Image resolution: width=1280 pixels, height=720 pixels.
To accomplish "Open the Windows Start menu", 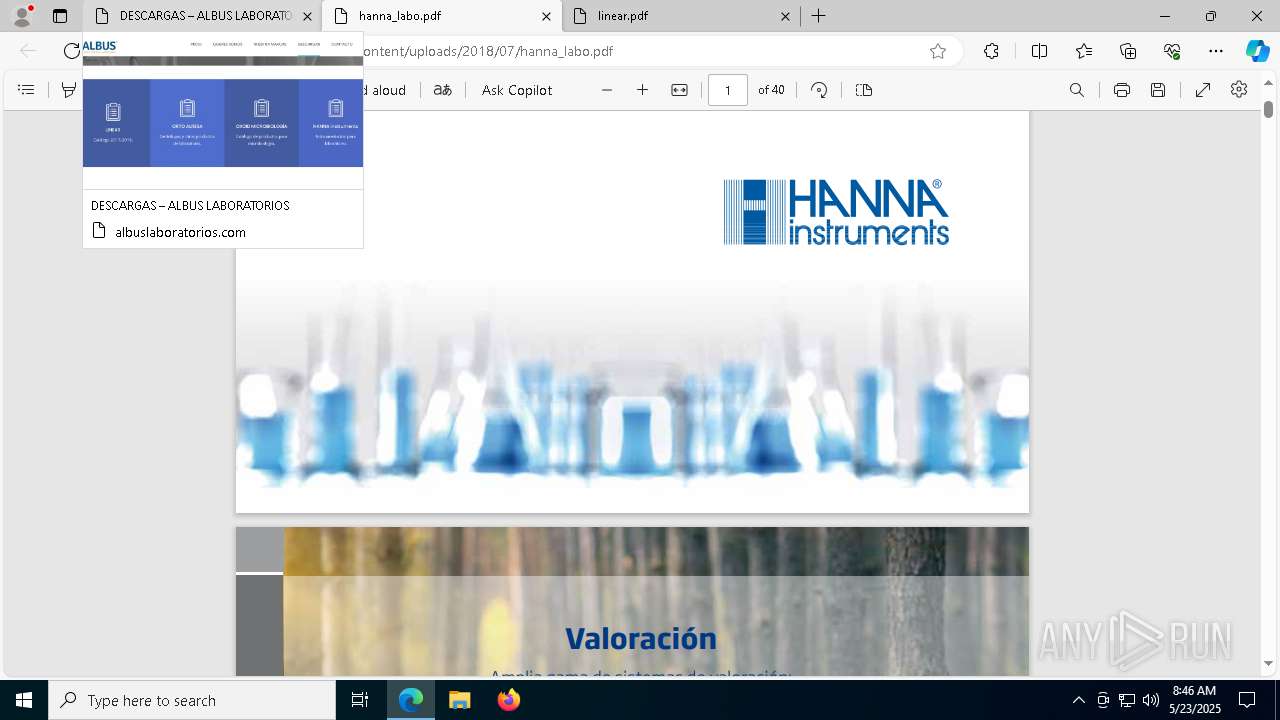I will [x=24, y=700].
